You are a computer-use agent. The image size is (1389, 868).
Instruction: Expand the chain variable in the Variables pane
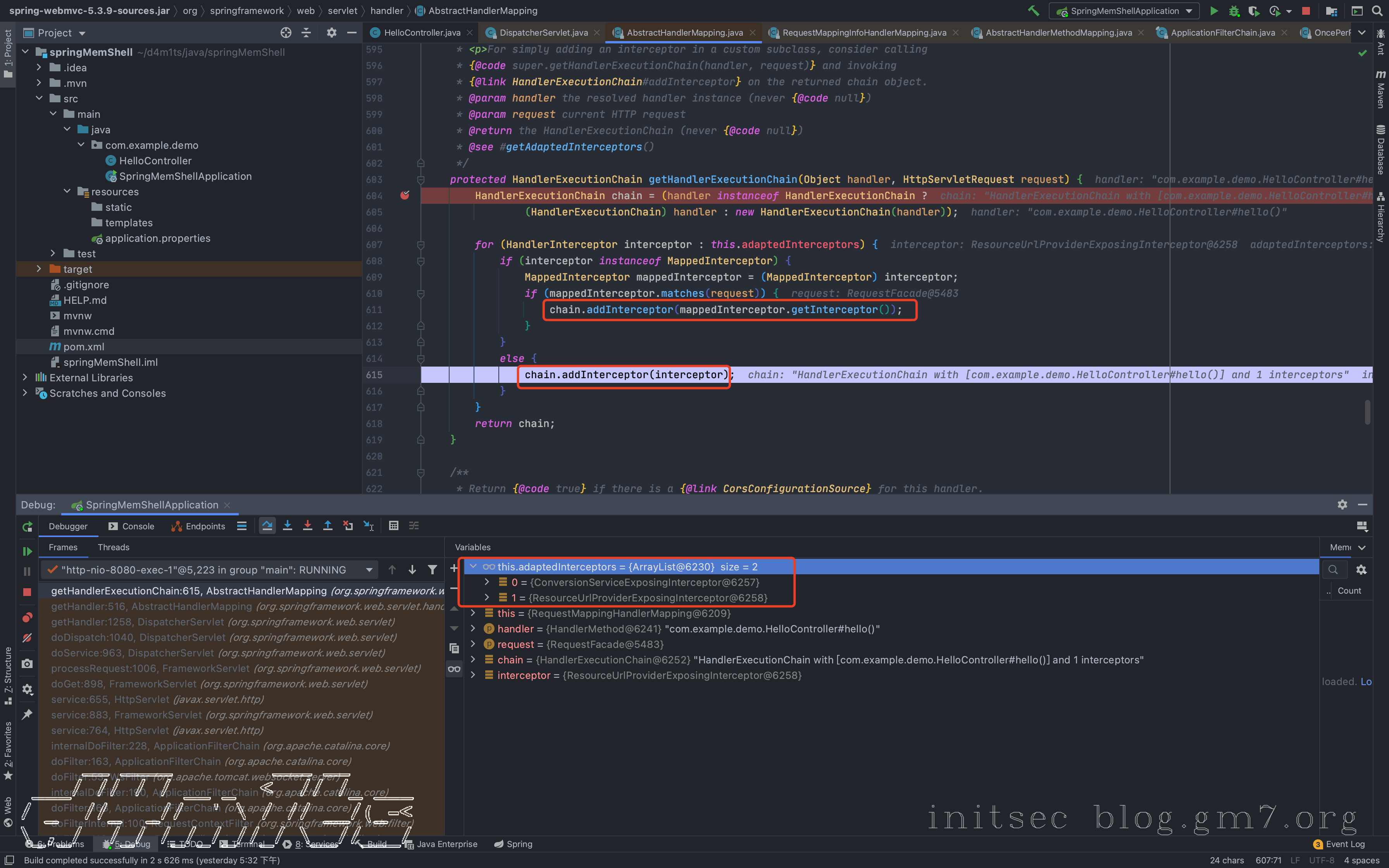[x=473, y=660]
